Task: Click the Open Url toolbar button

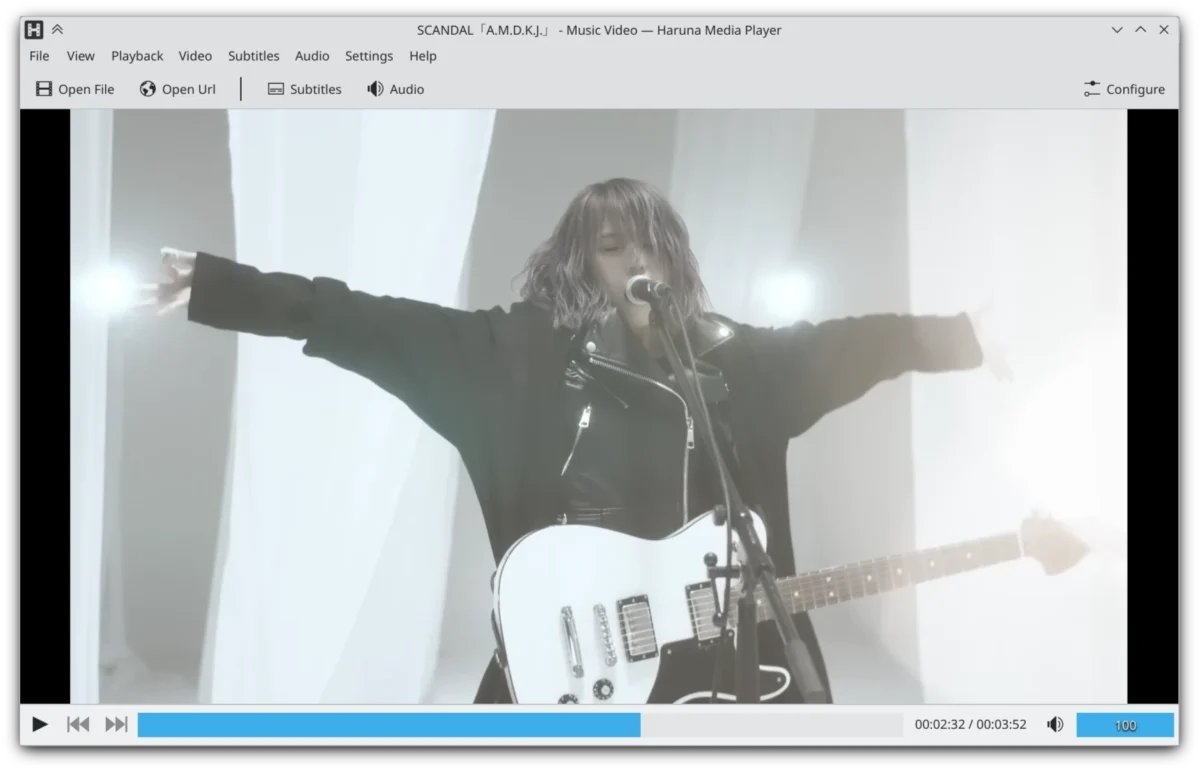Action: [178, 89]
